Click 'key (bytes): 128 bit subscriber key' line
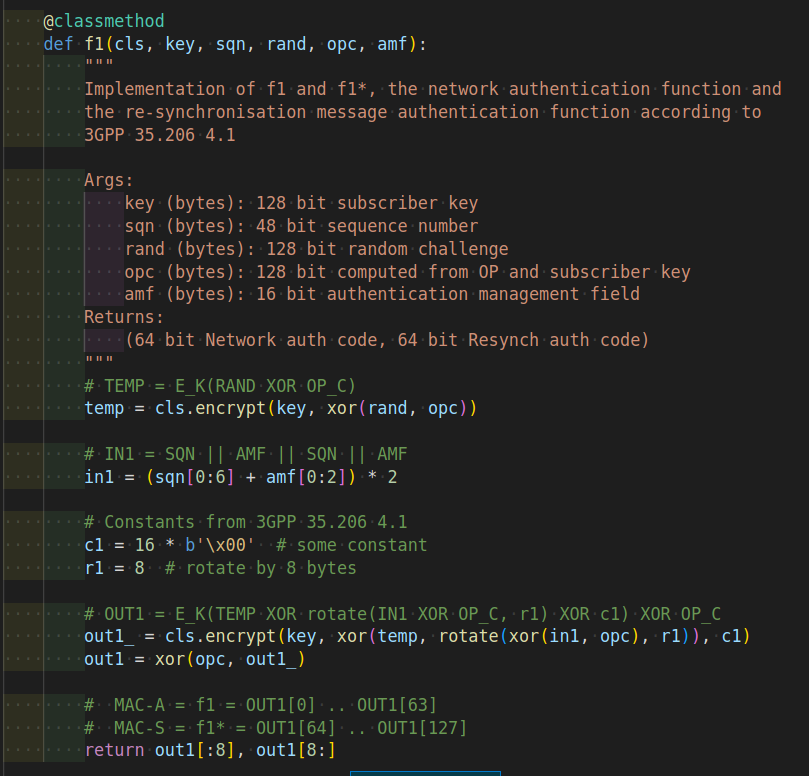This screenshot has width=809, height=776. [301, 203]
